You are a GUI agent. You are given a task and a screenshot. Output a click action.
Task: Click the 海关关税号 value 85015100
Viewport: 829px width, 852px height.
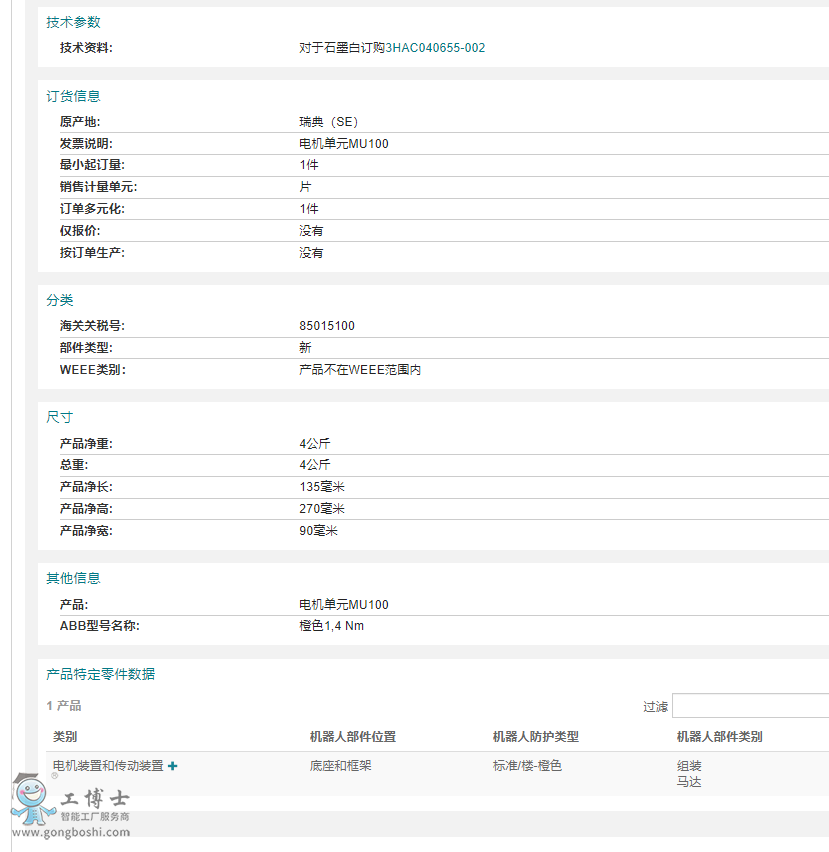(x=325, y=325)
